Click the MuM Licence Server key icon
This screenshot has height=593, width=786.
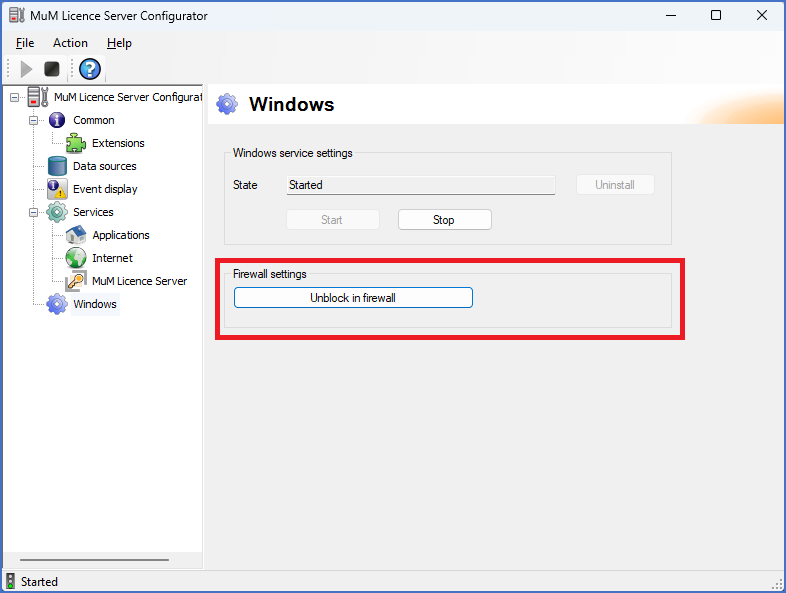[x=76, y=281]
